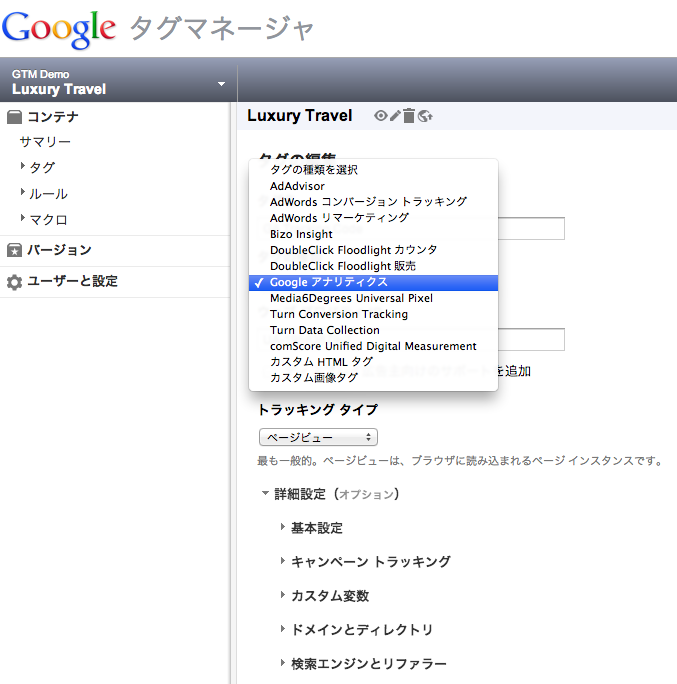Expand the マクロ tree item
The width and height of the screenshot is (677, 684).
pos(23,217)
